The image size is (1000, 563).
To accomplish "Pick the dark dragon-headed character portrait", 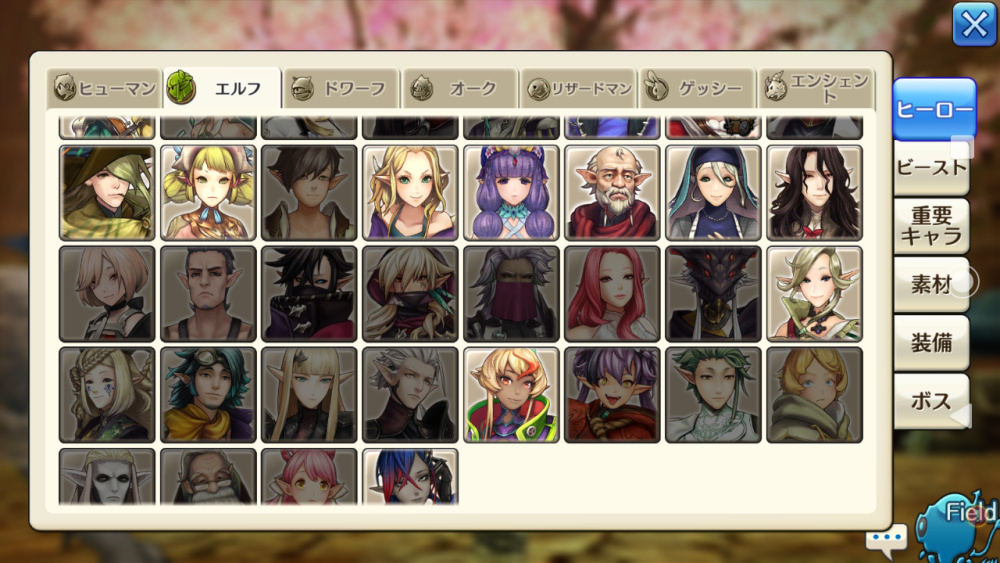I will coord(713,294).
